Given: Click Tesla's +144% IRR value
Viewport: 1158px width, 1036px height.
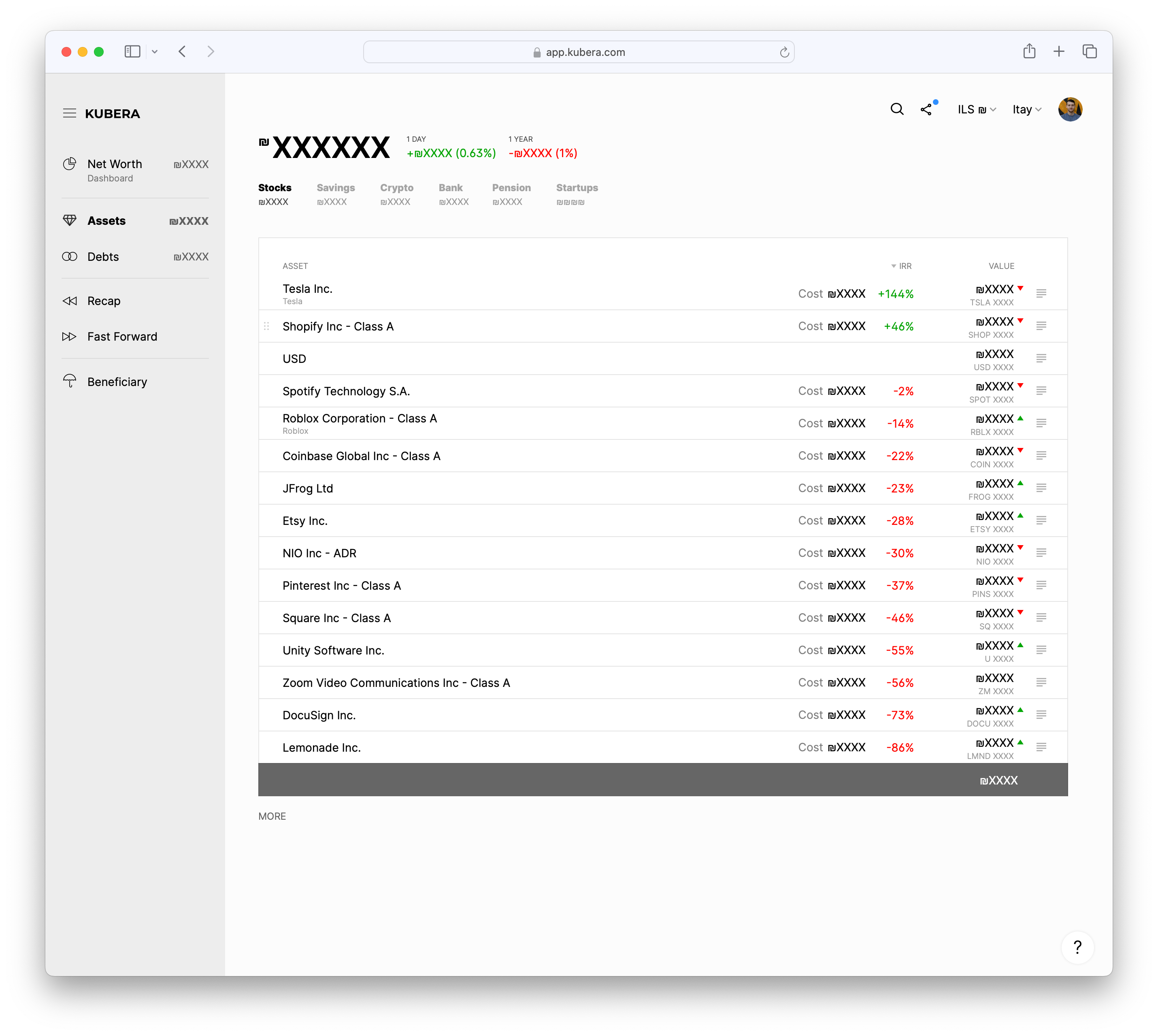Looking at the screenshot, I should point(895,294).
